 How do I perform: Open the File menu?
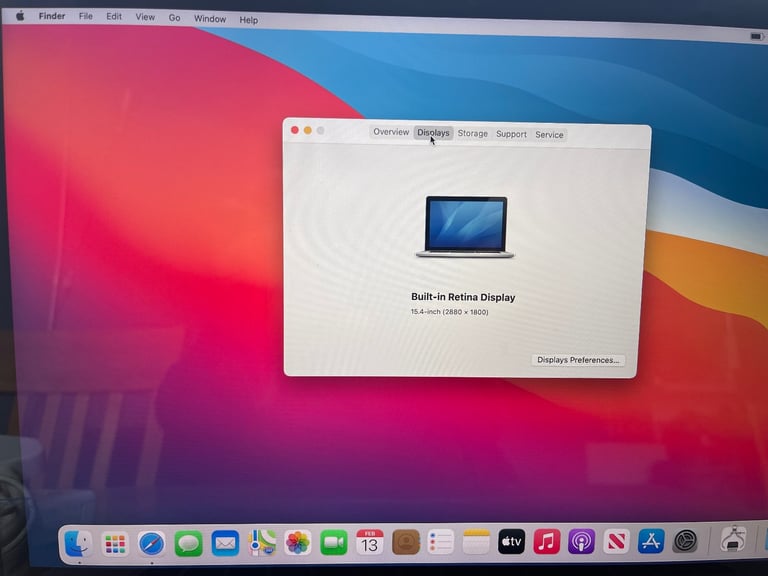(x=86, y=16)
